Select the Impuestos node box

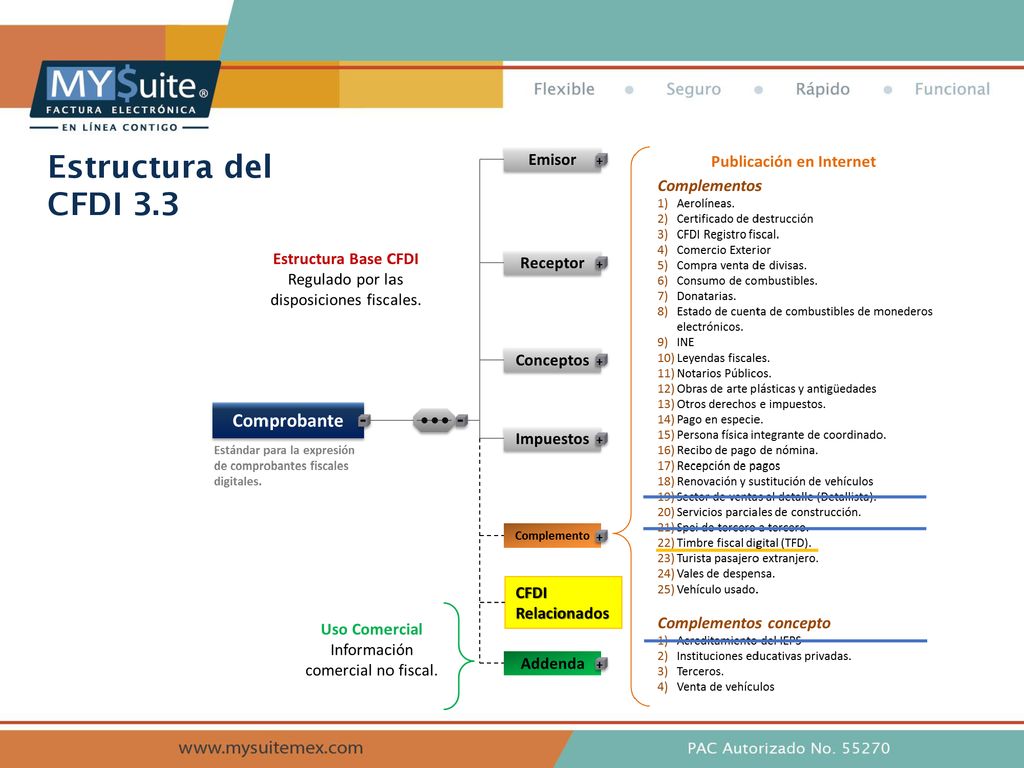pos(552,440)
